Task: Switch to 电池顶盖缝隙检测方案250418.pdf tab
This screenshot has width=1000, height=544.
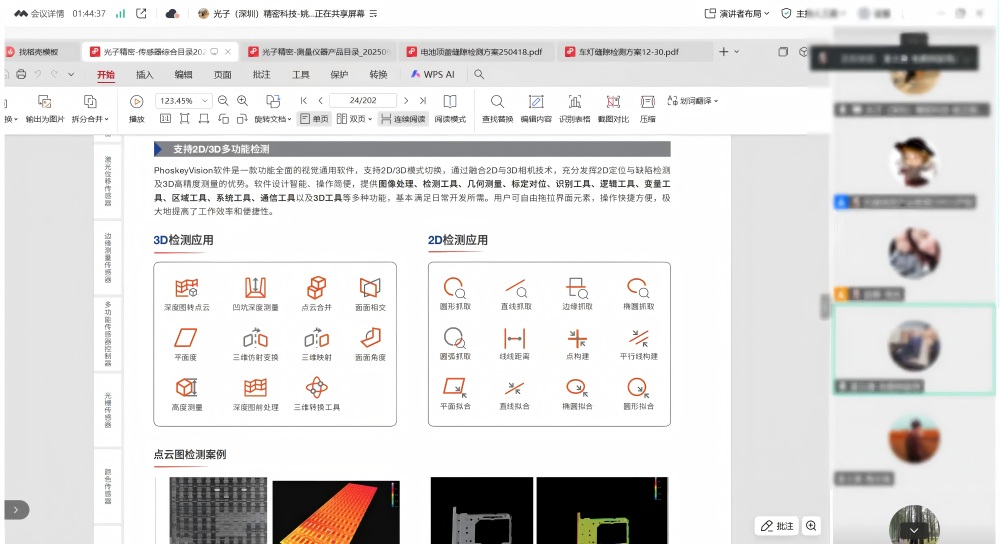Action: 475,52
